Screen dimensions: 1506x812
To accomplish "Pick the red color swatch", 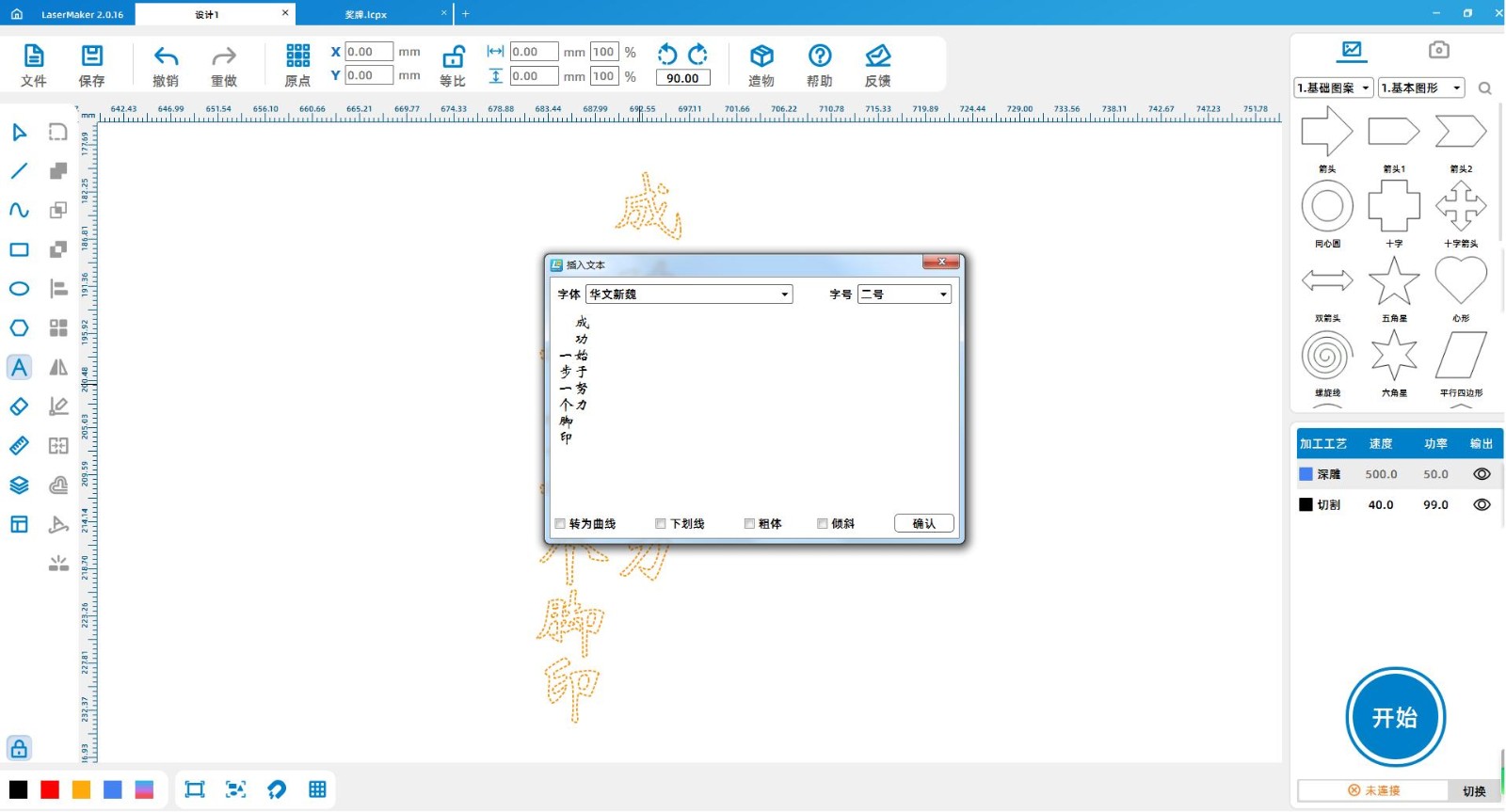I will point(50,789).
